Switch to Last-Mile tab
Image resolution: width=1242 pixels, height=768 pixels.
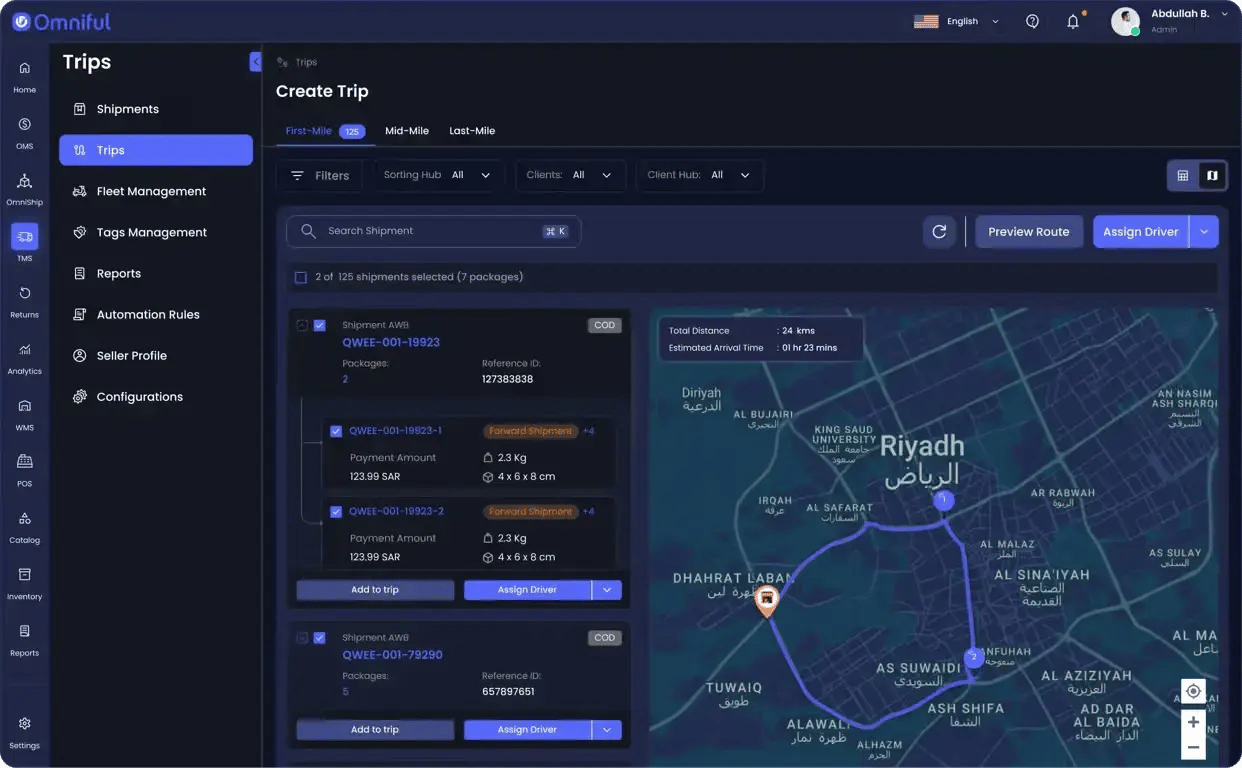tap(472, 131)
